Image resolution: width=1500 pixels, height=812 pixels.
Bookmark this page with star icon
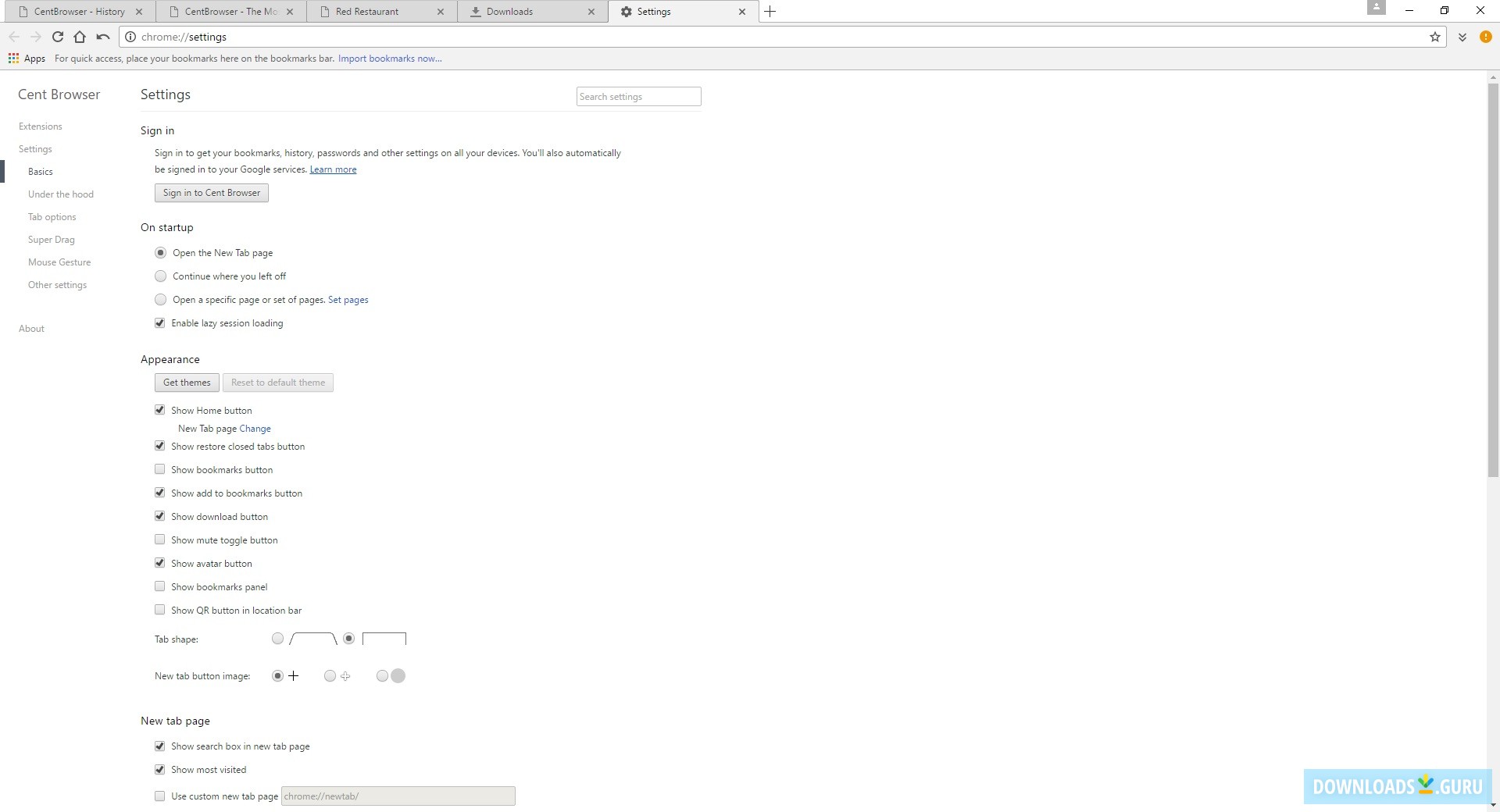tap(1435, 37)
